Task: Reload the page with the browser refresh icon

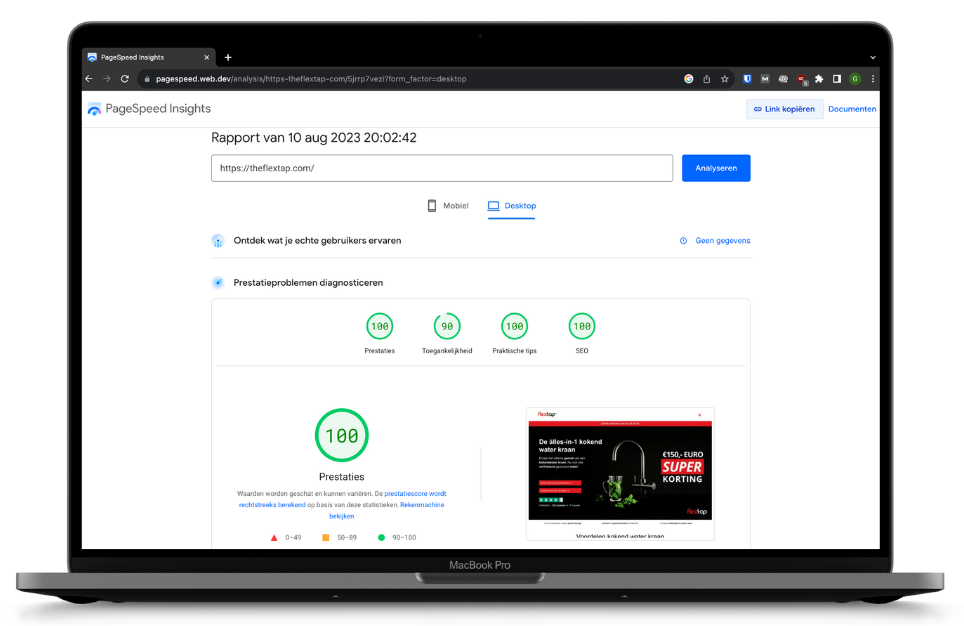Action: [126, 79]
